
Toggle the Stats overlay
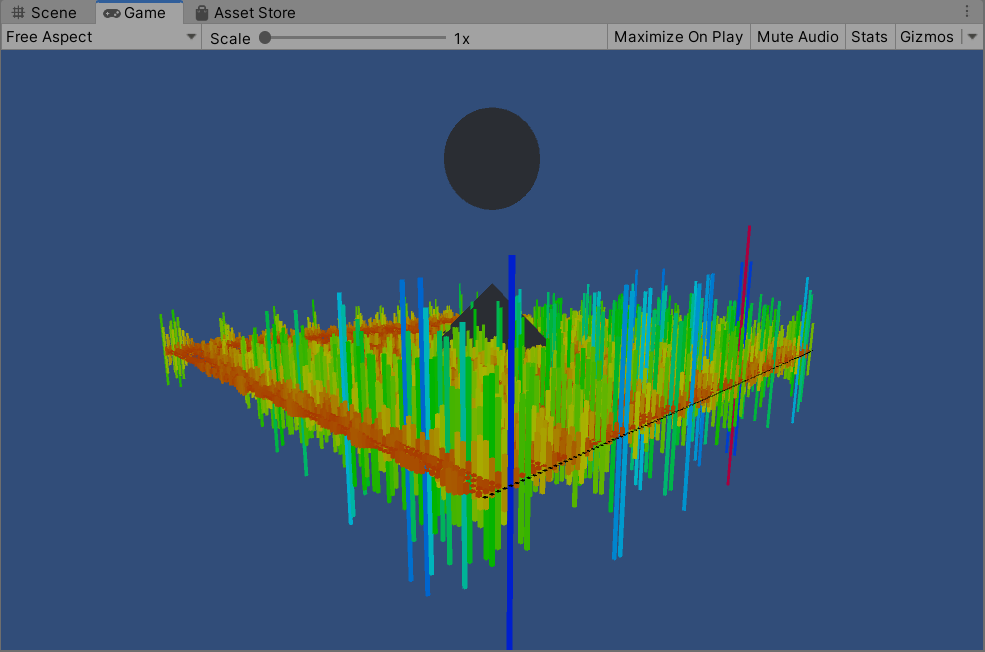[x=869, y=37]
